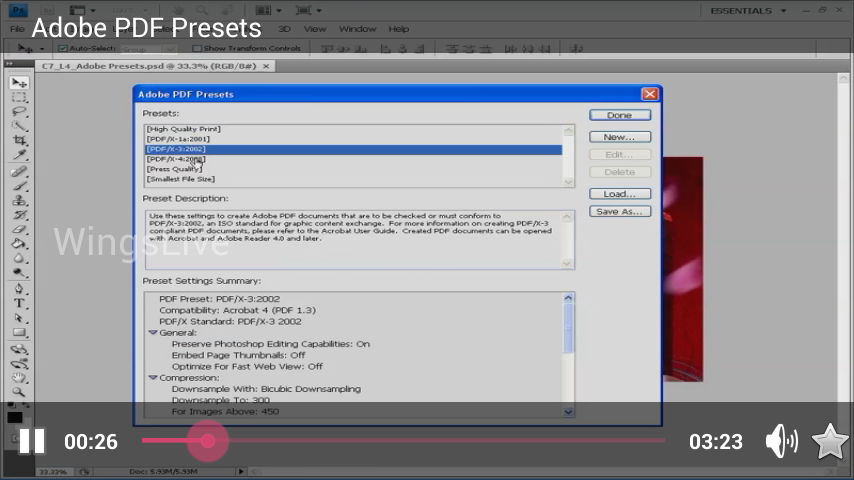Select the Pen tool
The image size is (854, 480).
point(19,289)
